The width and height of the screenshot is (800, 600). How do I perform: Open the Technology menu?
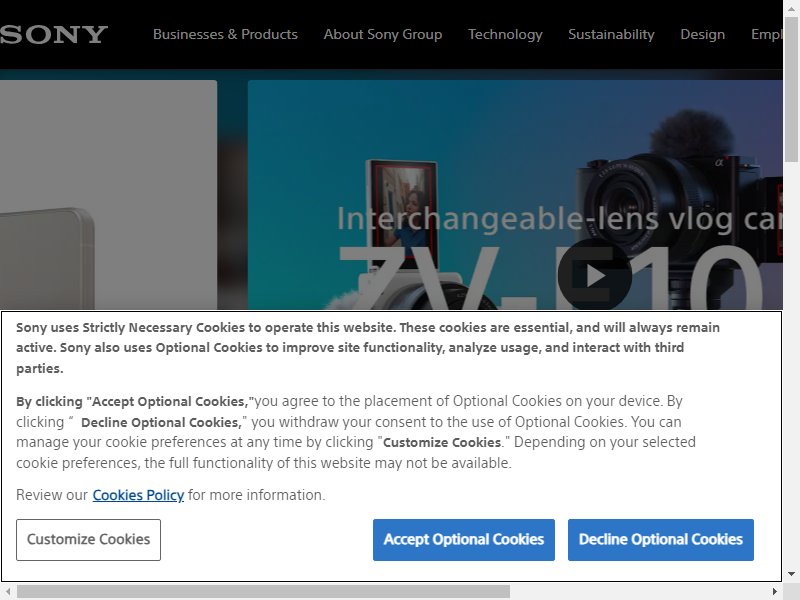[505, 34]
